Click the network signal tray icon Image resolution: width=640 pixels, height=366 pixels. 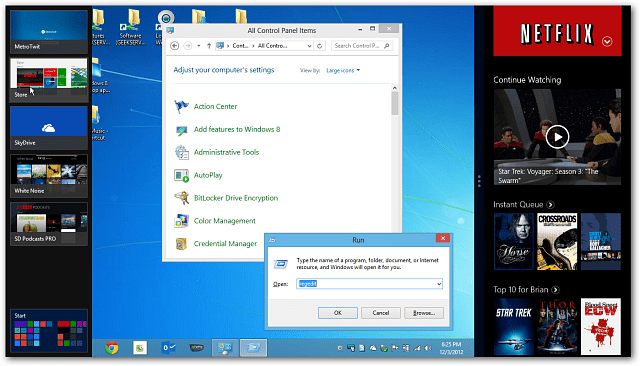(417, 348)
